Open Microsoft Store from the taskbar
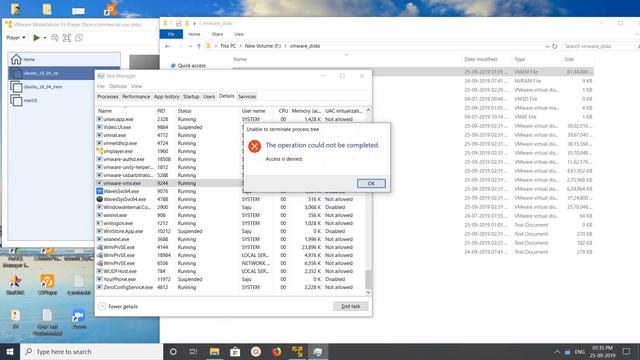This screenshot has height=360, width=640. point(235,351)
